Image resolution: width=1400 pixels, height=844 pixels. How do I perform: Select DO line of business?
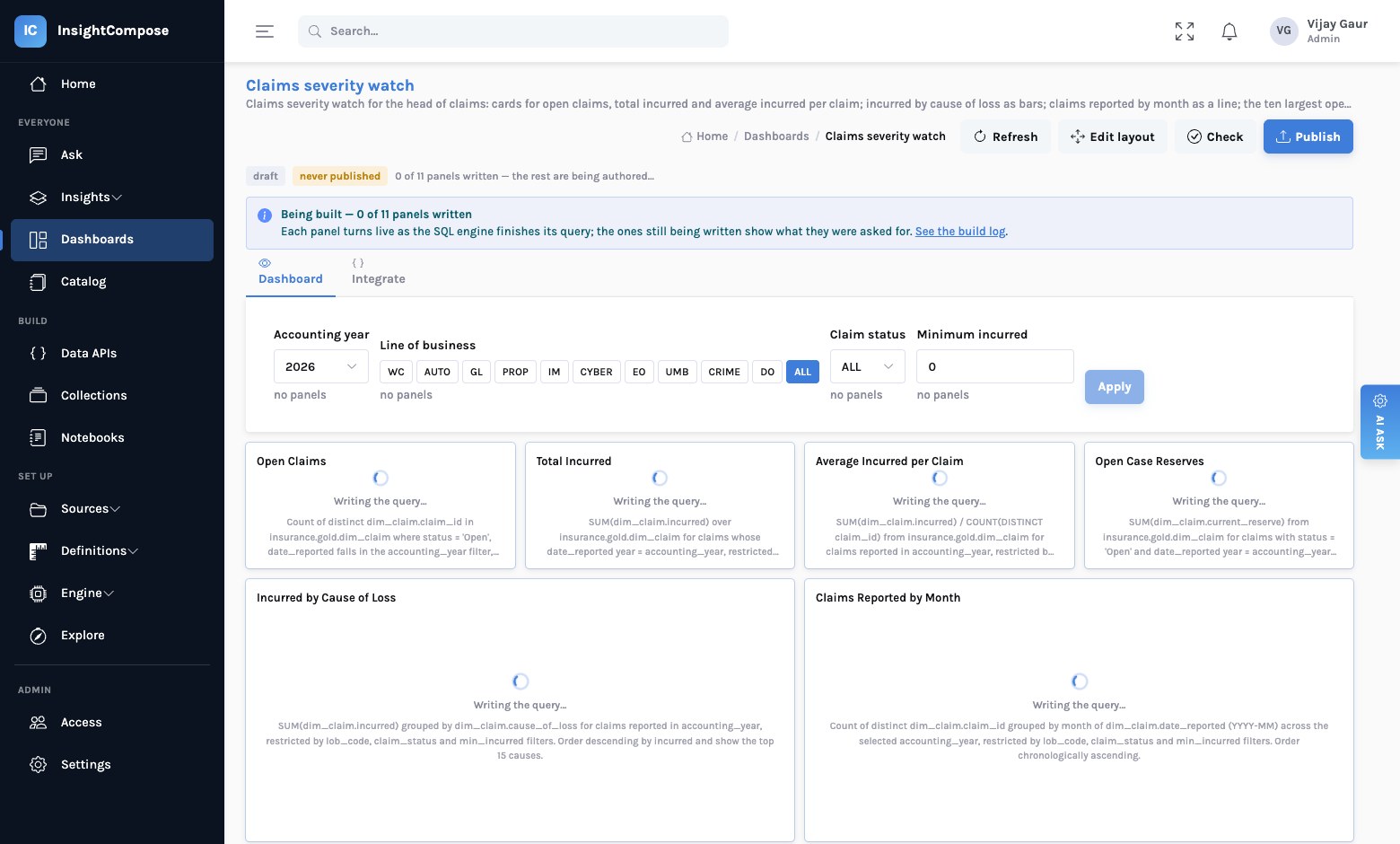[767, 372]
